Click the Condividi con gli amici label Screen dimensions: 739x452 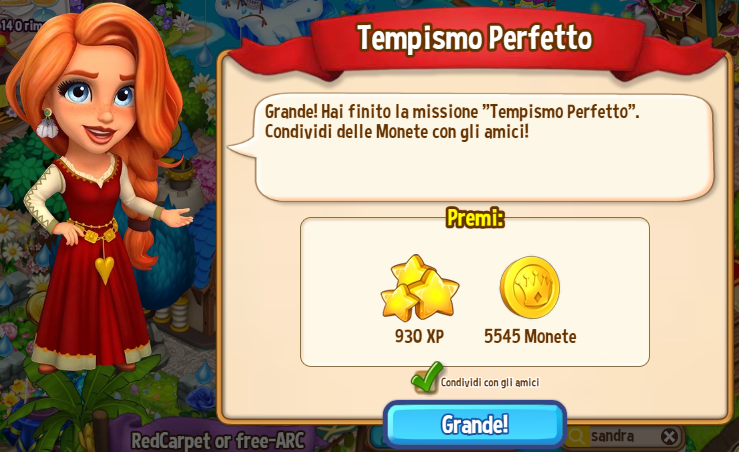tap(490, 382)
